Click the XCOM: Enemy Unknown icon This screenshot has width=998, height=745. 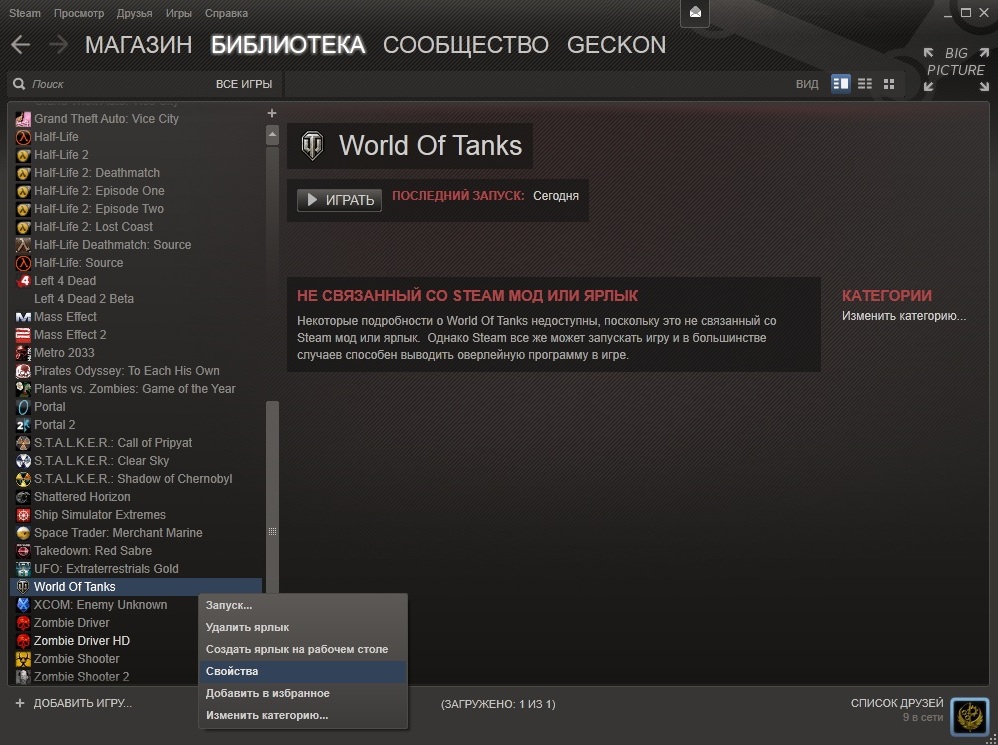click(23, 605)
